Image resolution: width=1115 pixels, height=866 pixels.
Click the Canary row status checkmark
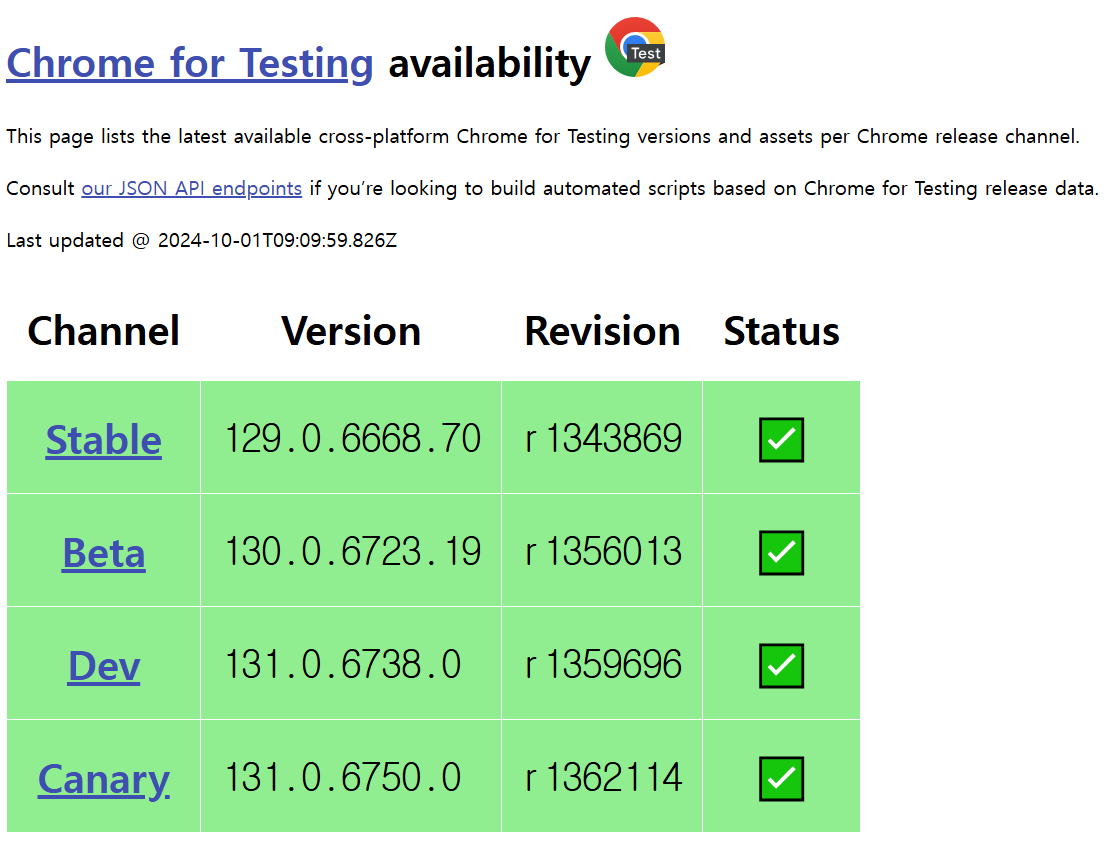[781, 779]
